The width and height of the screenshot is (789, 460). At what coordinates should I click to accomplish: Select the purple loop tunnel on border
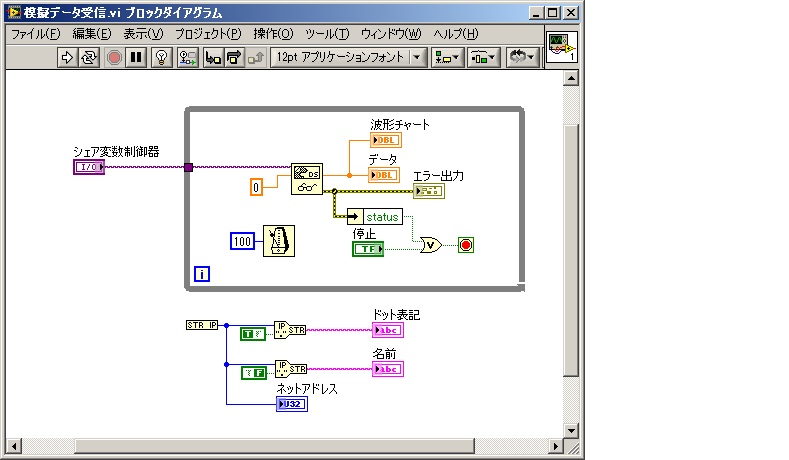coord(189,167)
